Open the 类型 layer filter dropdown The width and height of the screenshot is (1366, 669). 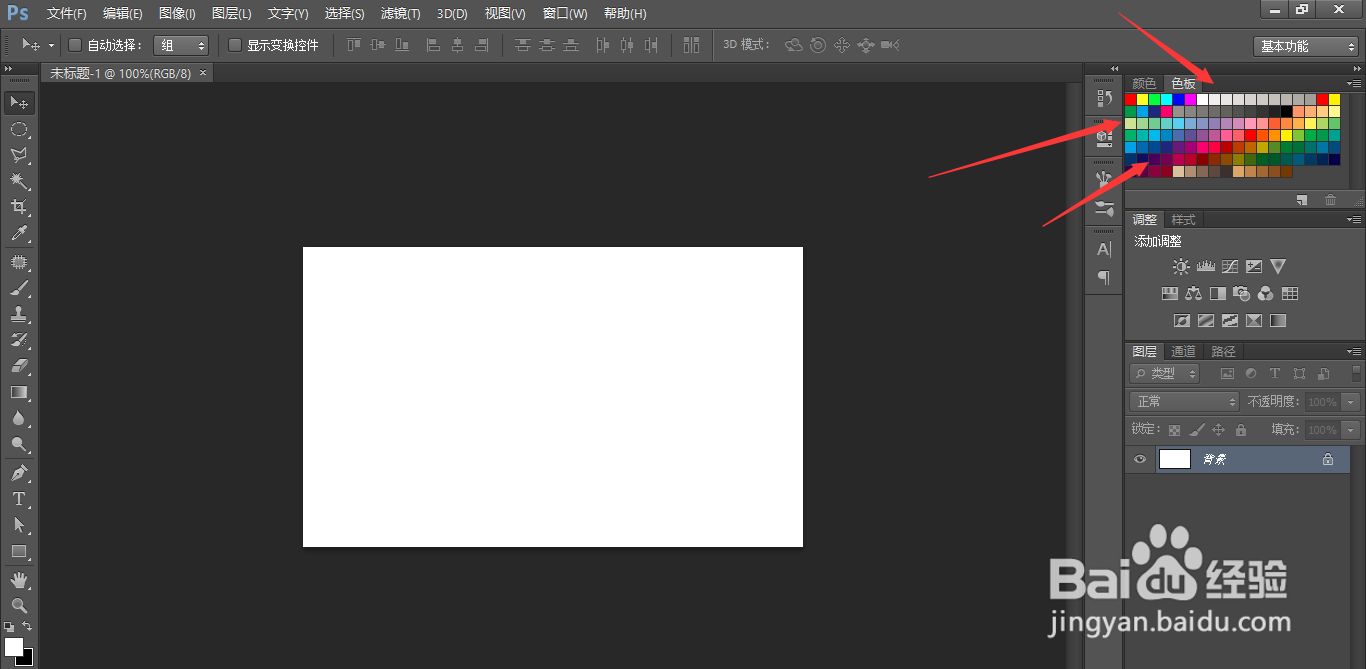coord(1165,374)
